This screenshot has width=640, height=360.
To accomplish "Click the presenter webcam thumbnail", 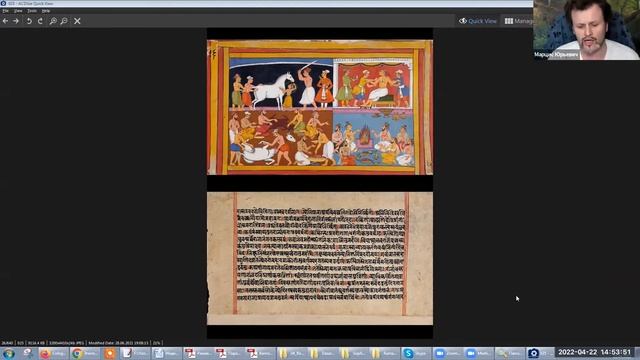I will click(587, 30).
